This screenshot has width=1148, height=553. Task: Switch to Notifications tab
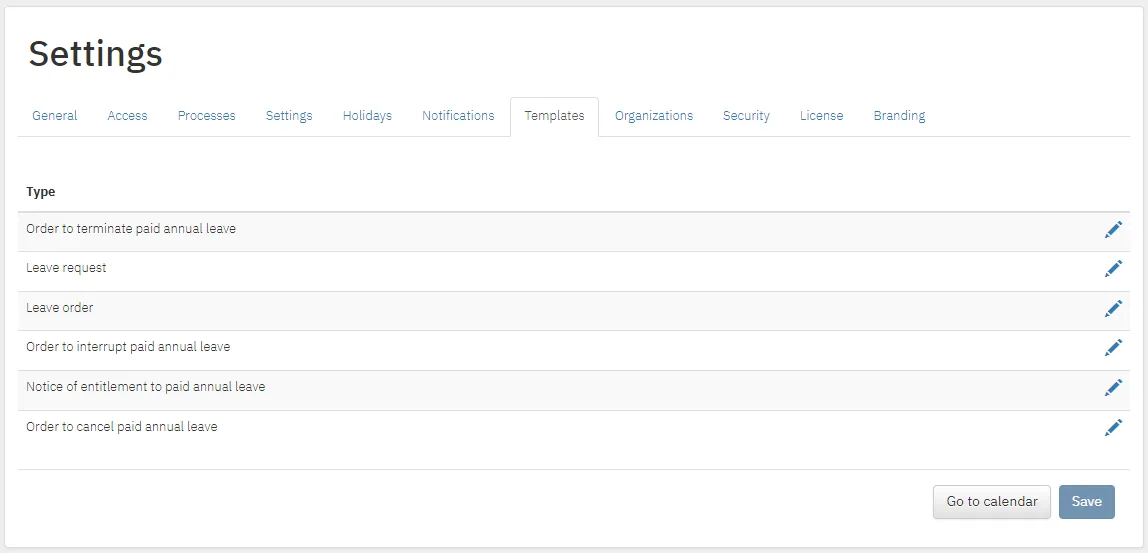[x=458, y=116]
